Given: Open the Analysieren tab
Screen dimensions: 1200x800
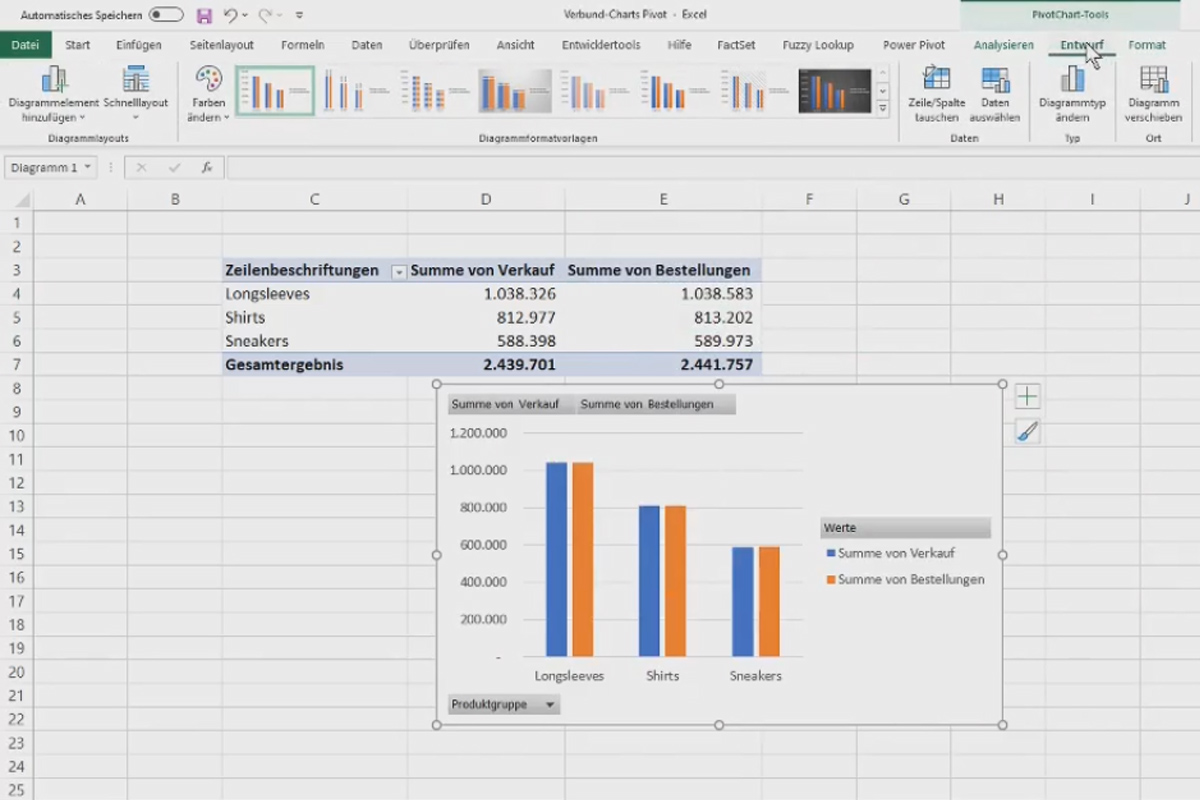Looking at the screenshot, I should tap(1004, 45).
